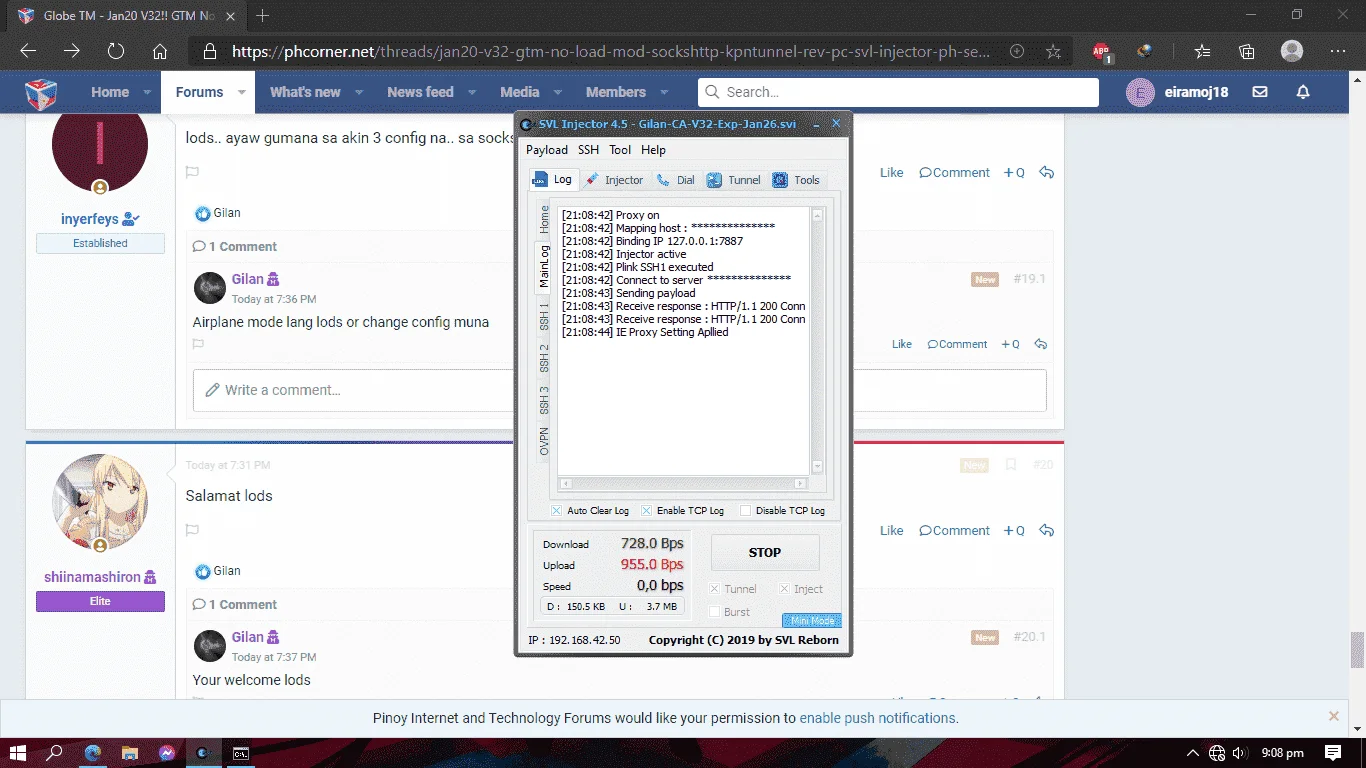Click the log horizontal scrollbar
Screen dimensions: 1366x768
(683, 484)
